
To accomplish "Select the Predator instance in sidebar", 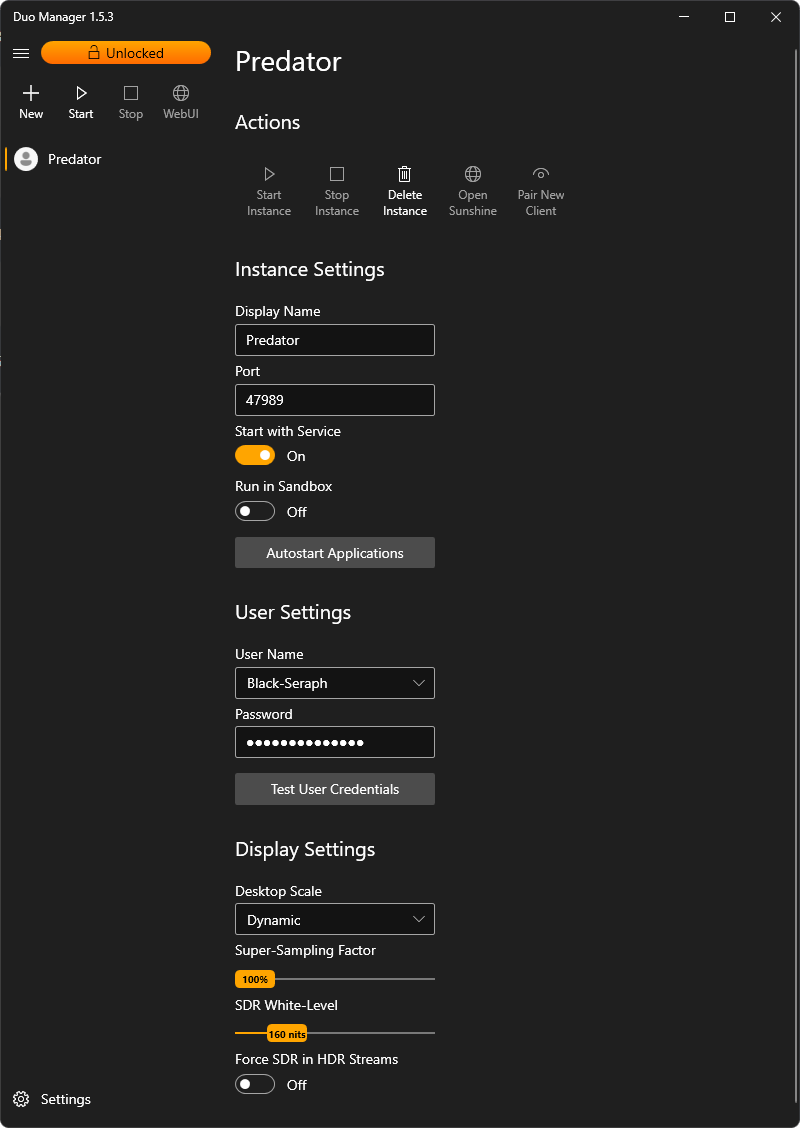I will [x=114, y=159].
